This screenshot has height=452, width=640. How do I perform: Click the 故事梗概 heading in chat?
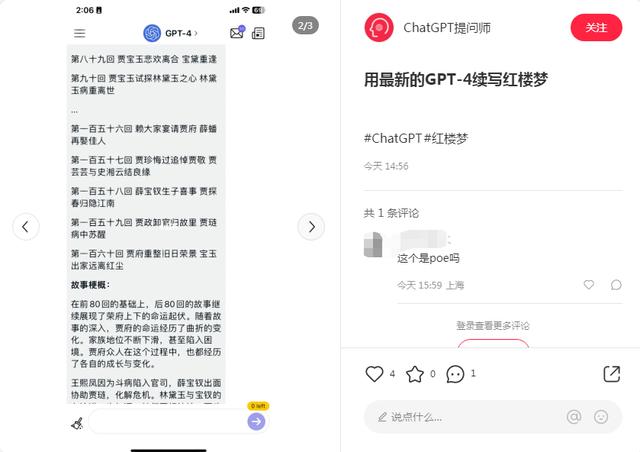tap(90, 285)
